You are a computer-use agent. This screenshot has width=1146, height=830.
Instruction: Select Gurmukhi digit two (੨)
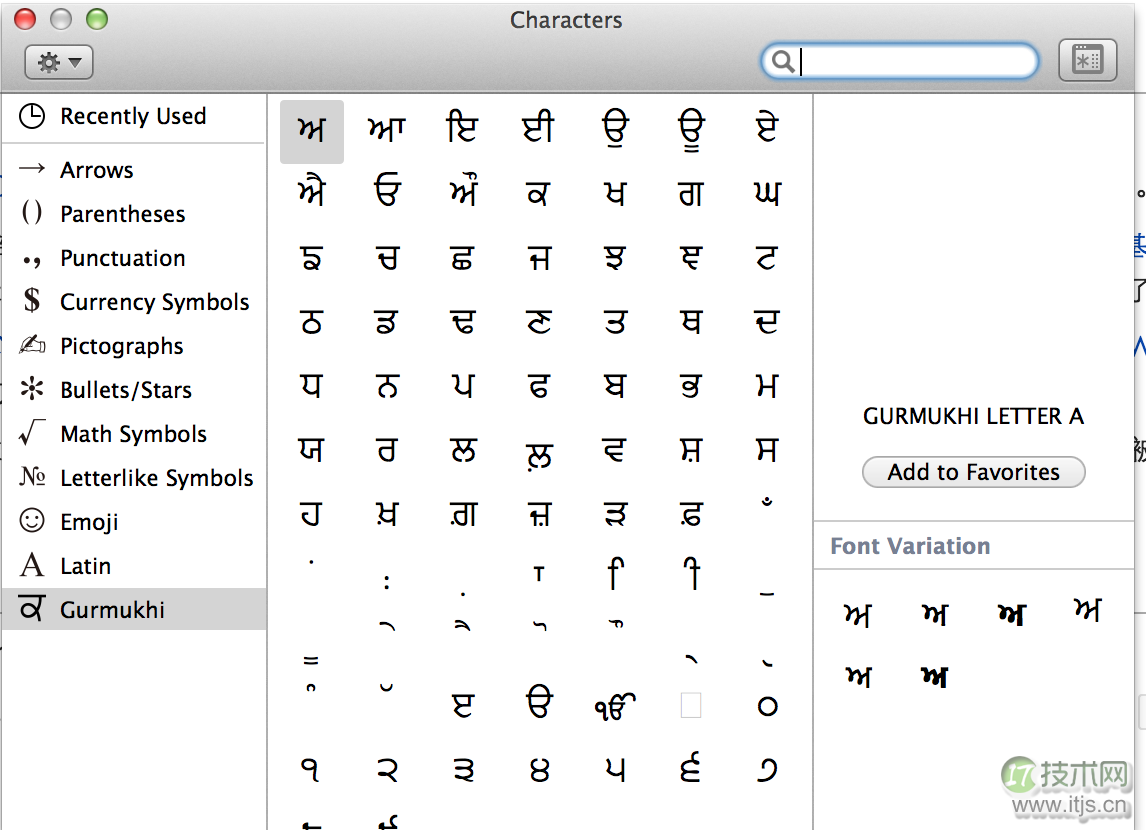coord(387,770)
